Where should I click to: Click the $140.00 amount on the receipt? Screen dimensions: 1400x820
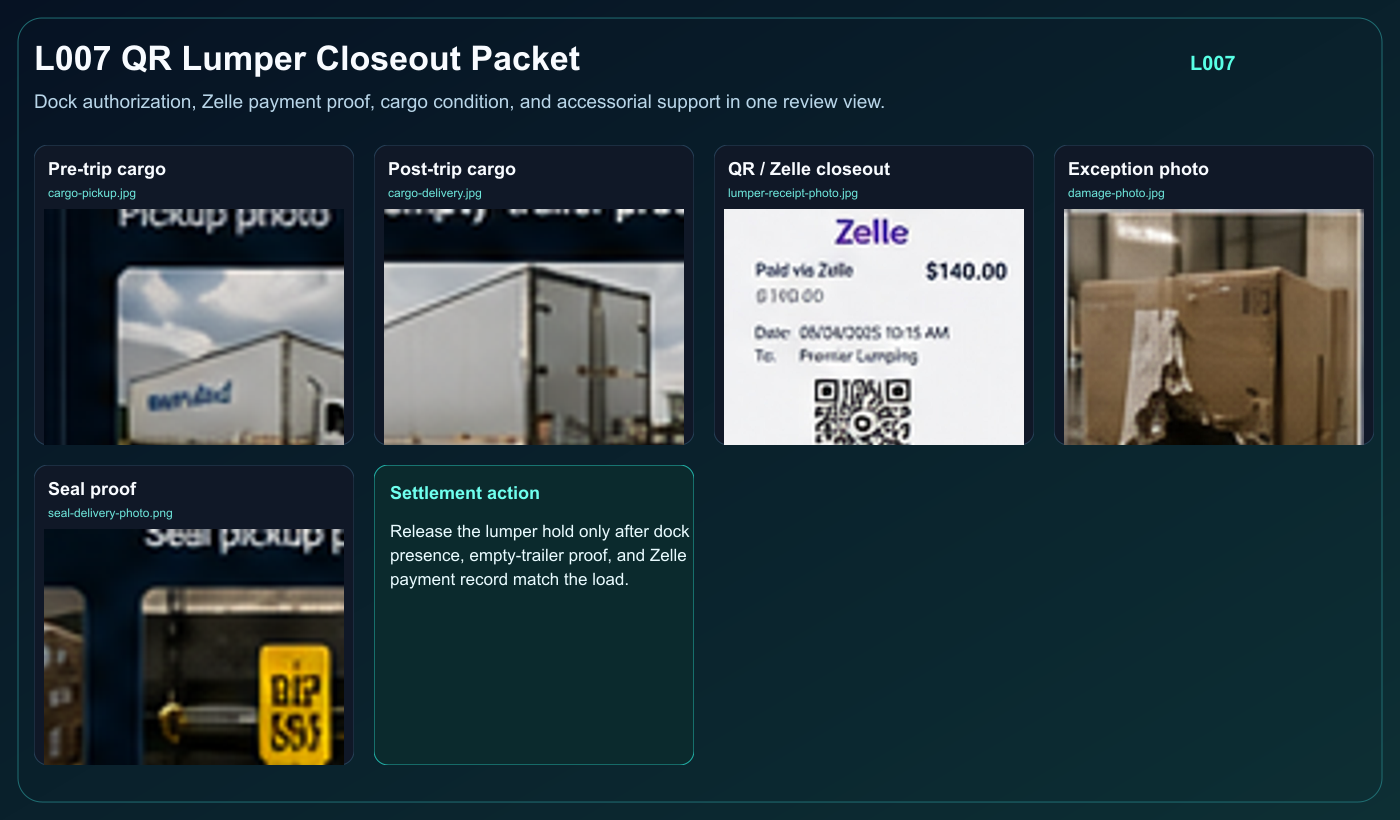click(966, 271)
